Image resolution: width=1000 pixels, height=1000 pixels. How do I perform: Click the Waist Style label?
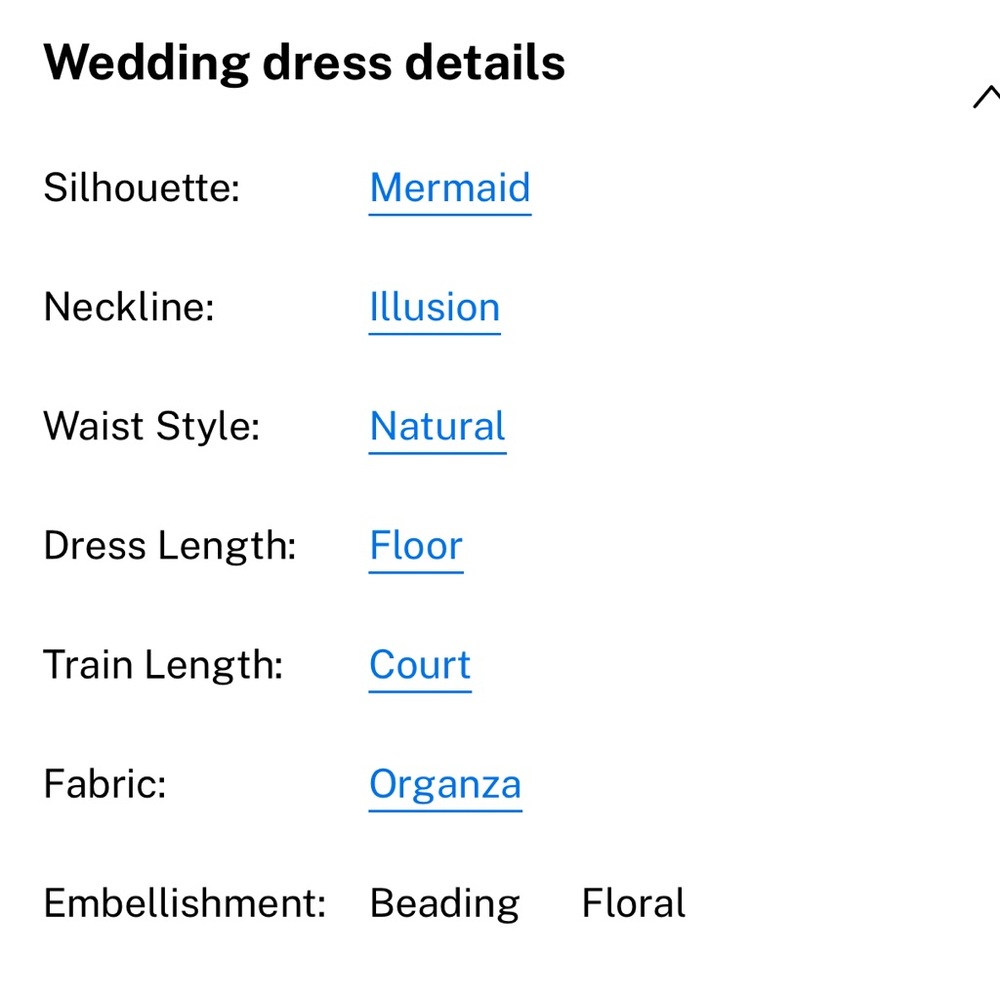152,426
